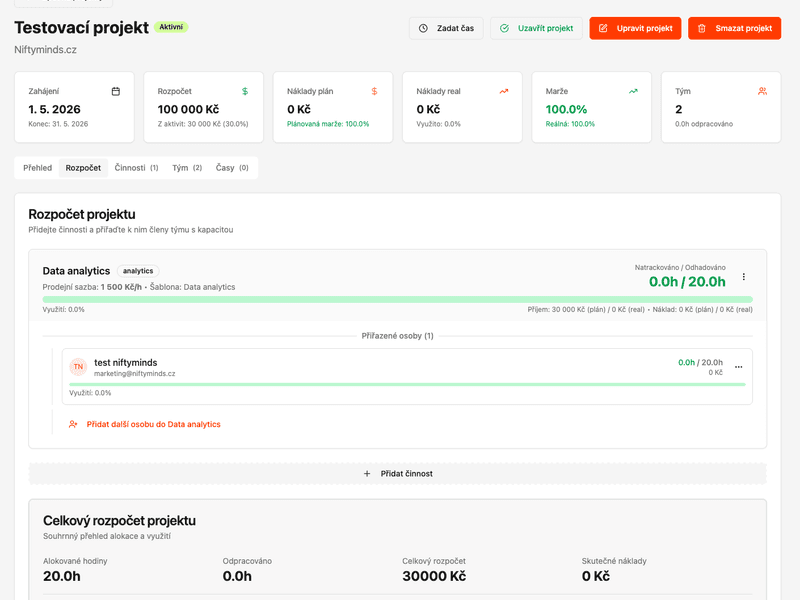800x600 pixels.
Task: Click the Prodejní sazba 1 500 Kč/h text
Action: coord(92,287)
